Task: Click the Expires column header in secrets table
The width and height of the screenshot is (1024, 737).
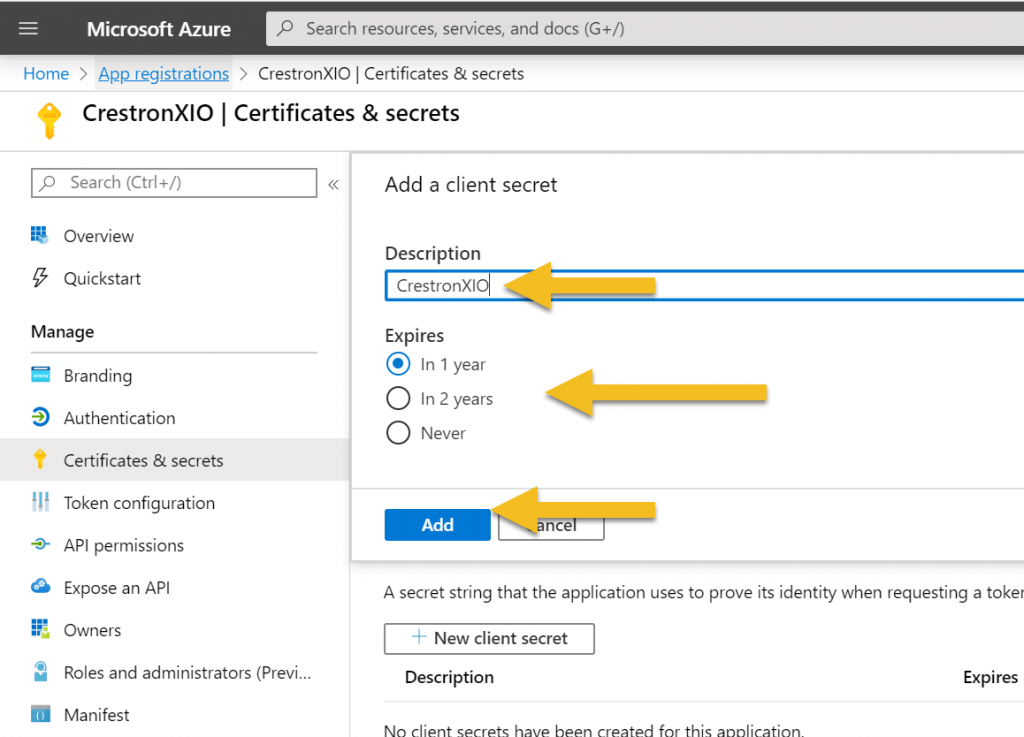Action: coord(990,677)
